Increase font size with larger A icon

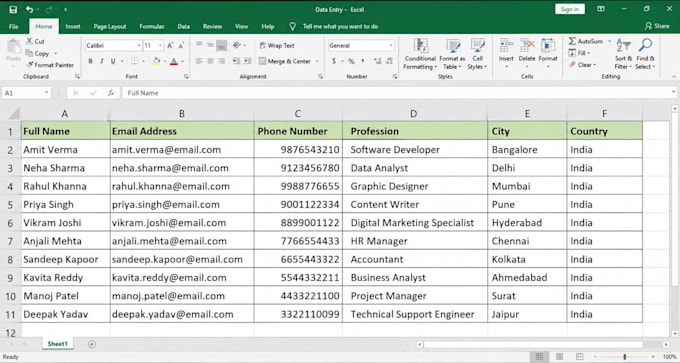pos(170,46)
